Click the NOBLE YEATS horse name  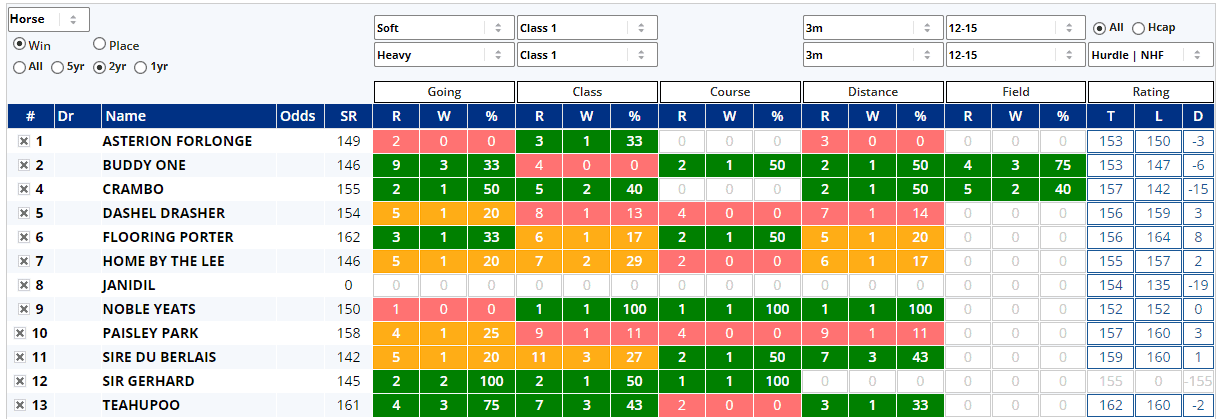[x=149, y=310]
